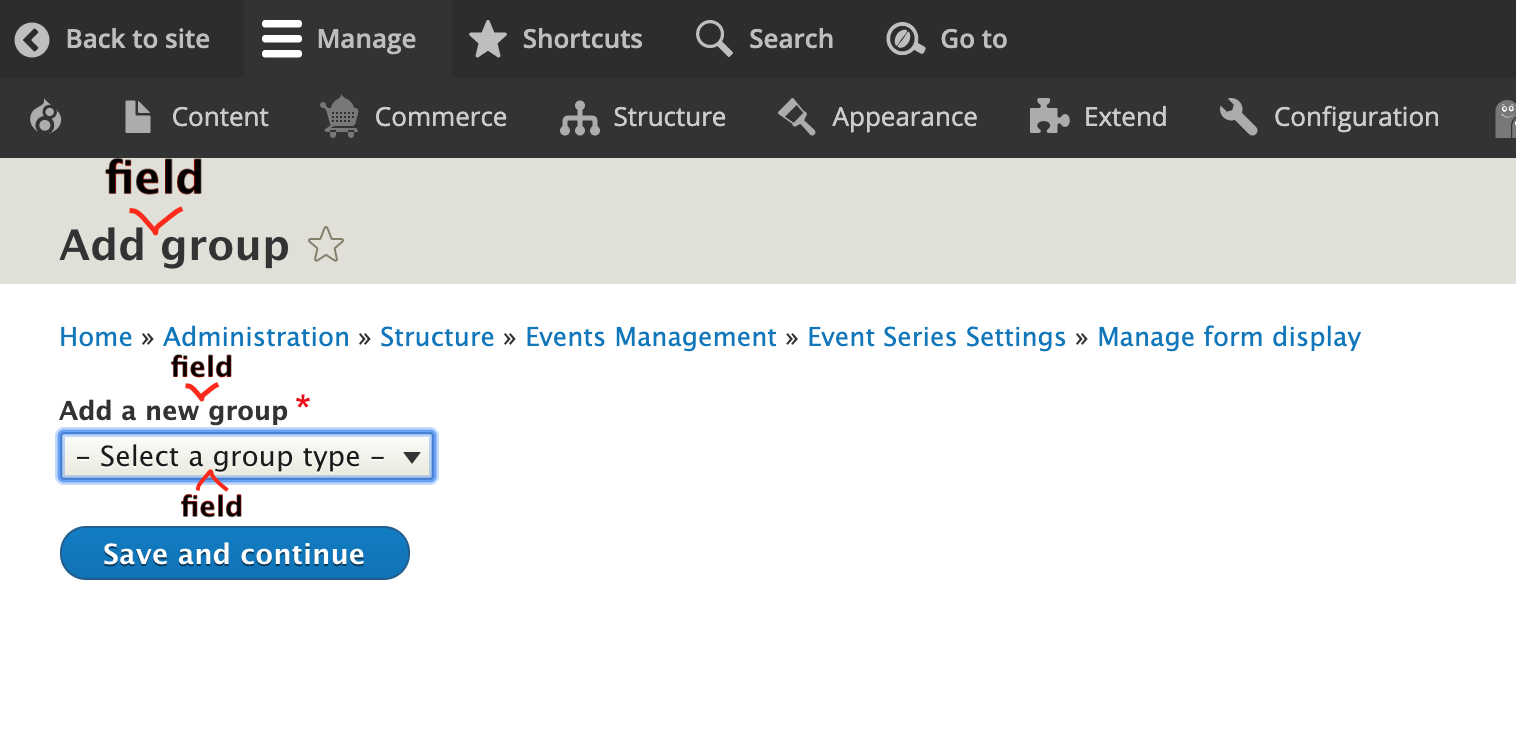Click the Save and continue button
Image resolution: width=1516 pixels, height=754 pixels.
point(235,553)
